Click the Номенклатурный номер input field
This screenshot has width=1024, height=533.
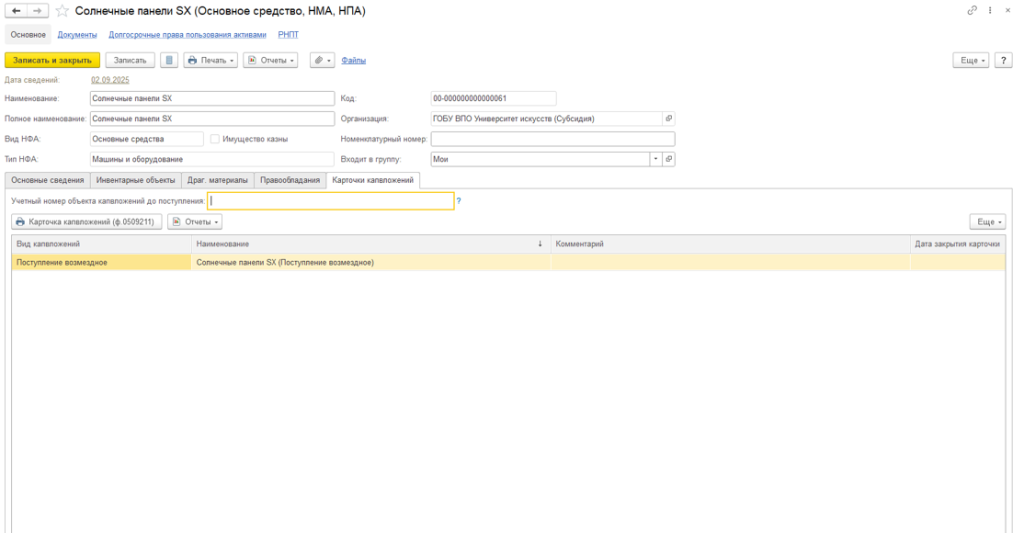(552, 139)
